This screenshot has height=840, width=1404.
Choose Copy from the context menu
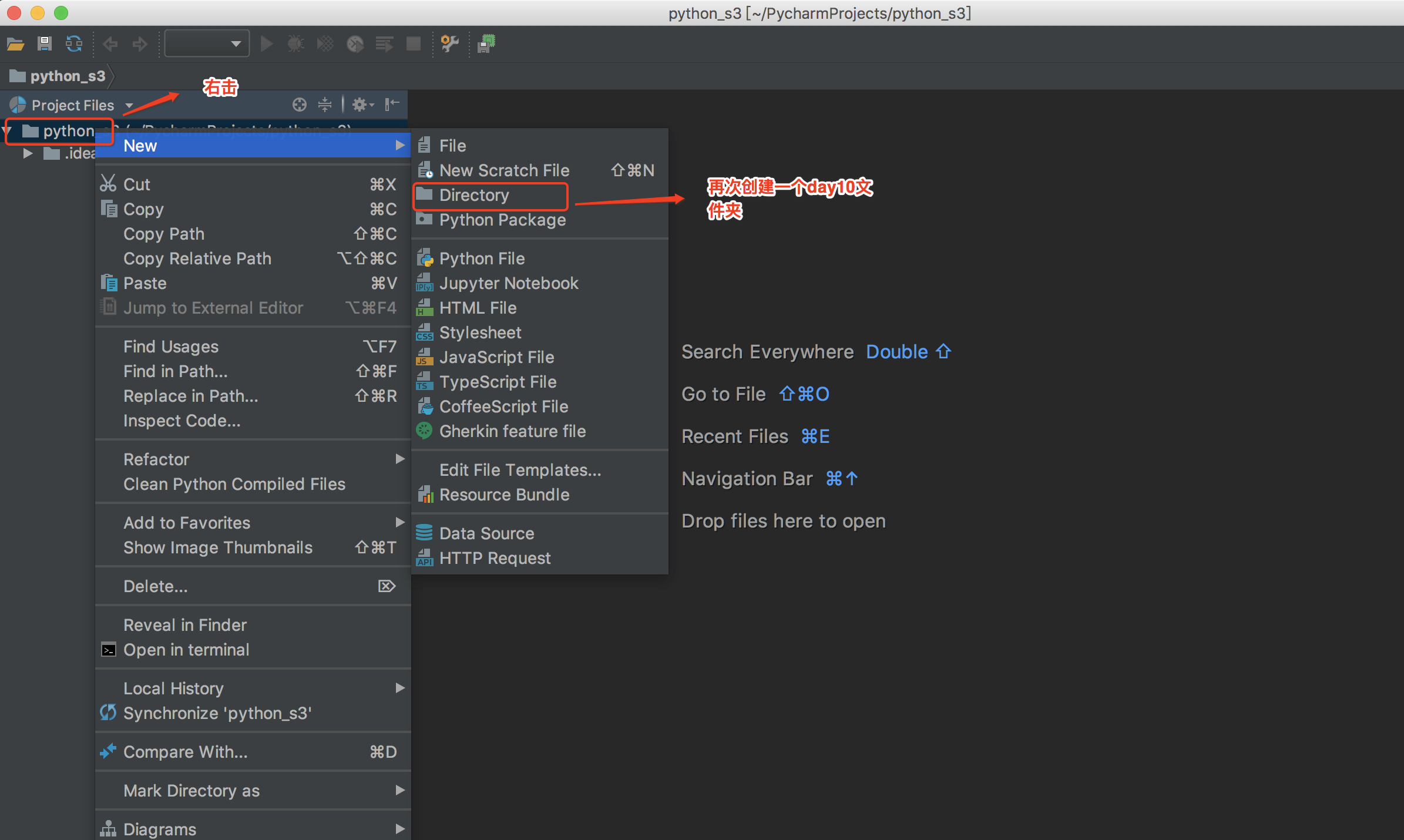(253, 209)
